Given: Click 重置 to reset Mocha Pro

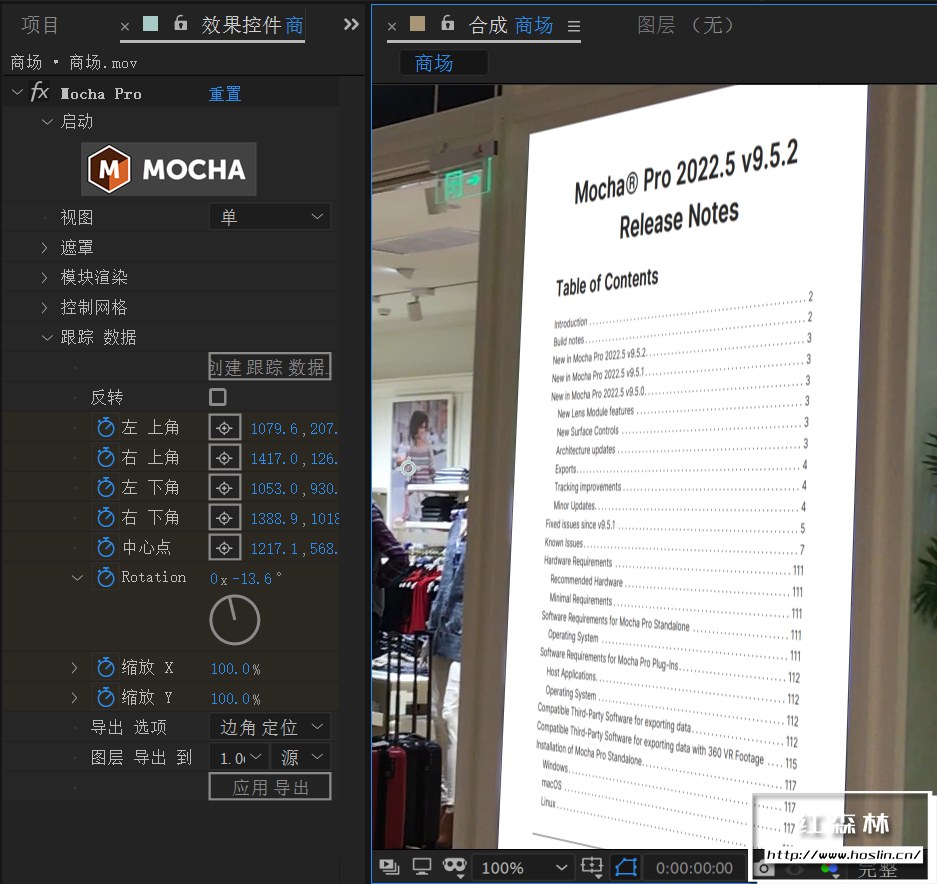Looking at the screenshot, I should pos(225,94).
